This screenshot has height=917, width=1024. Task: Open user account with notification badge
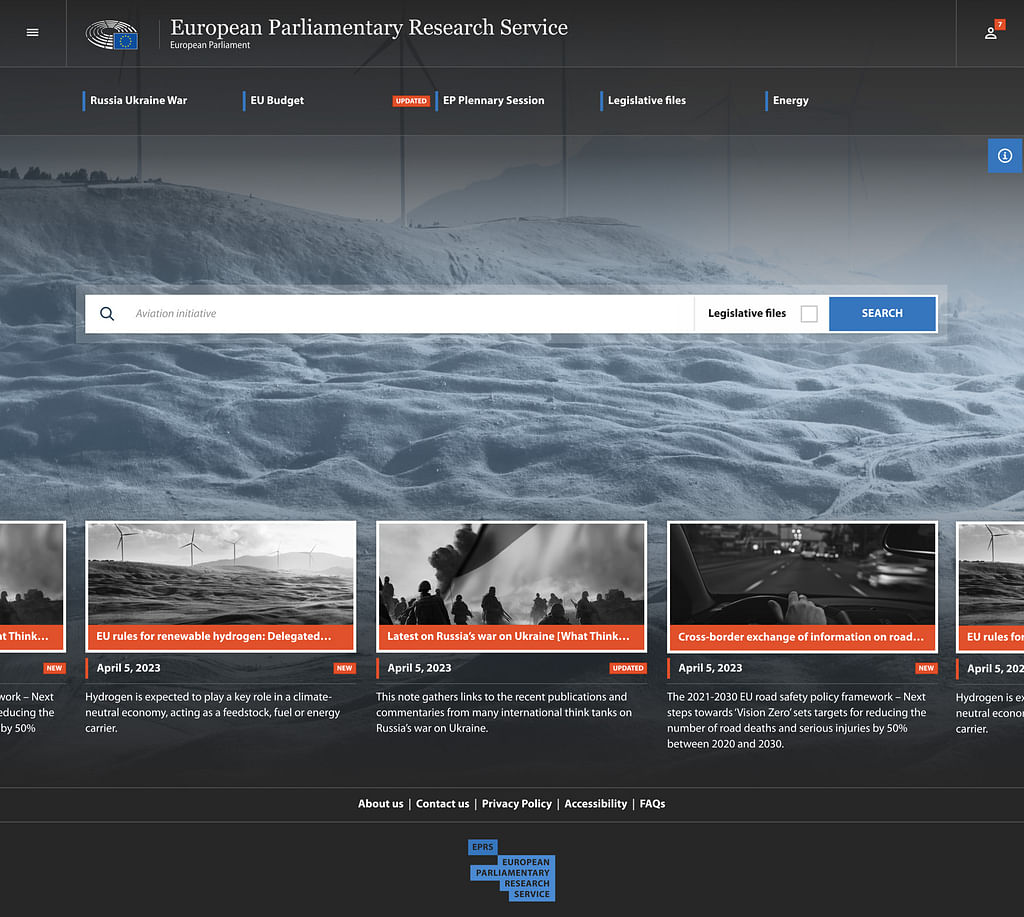coord(991,32)
